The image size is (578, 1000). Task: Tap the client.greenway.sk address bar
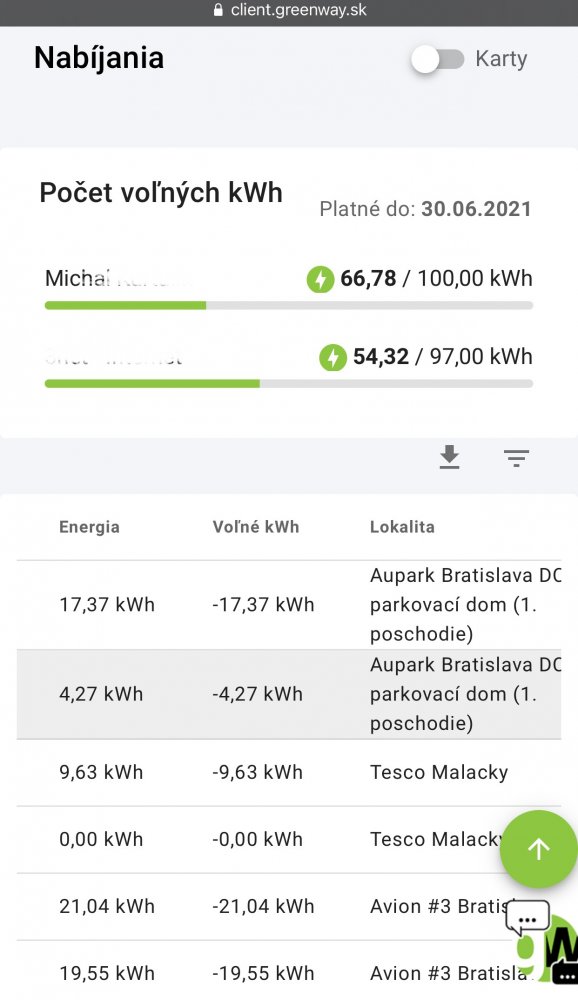pyautogui.click(x=289, y=11)
